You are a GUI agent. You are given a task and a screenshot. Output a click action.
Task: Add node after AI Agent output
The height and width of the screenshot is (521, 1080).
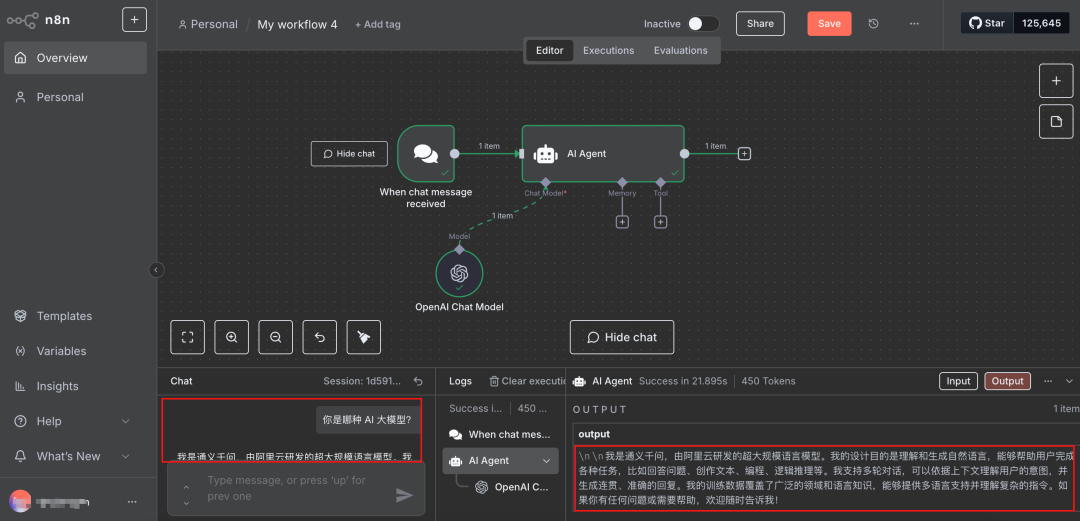[744, 154]
